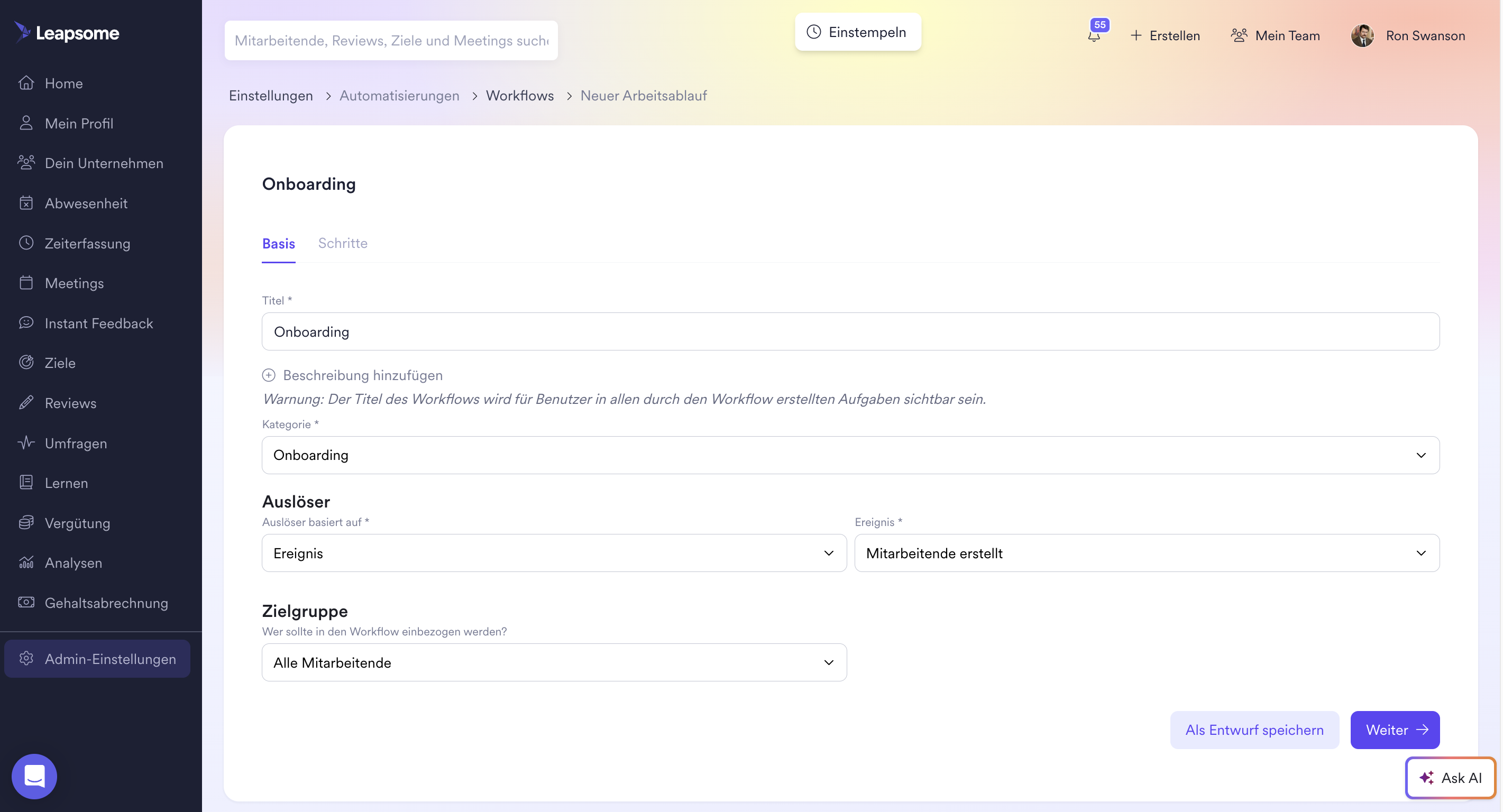Open the Intercom chat bubble icon
1503x812 pixels.
click(34, 776)
